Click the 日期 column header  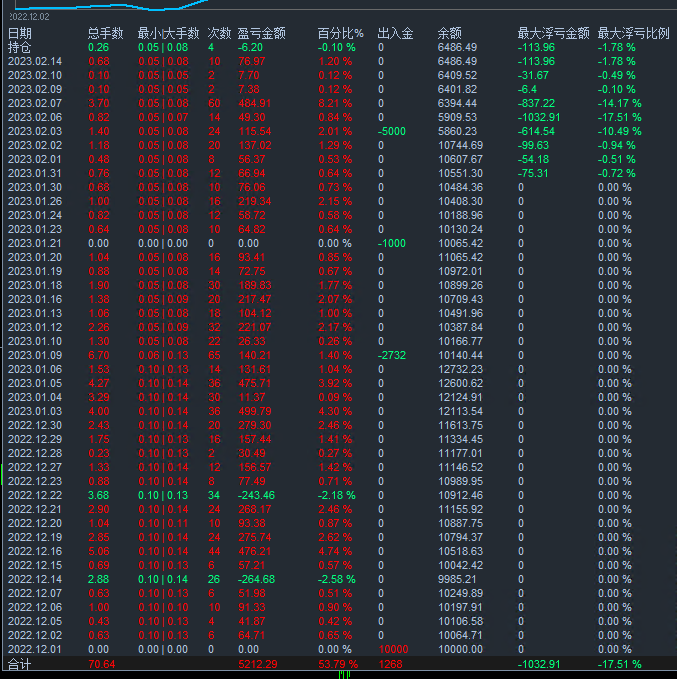(19, 33)
